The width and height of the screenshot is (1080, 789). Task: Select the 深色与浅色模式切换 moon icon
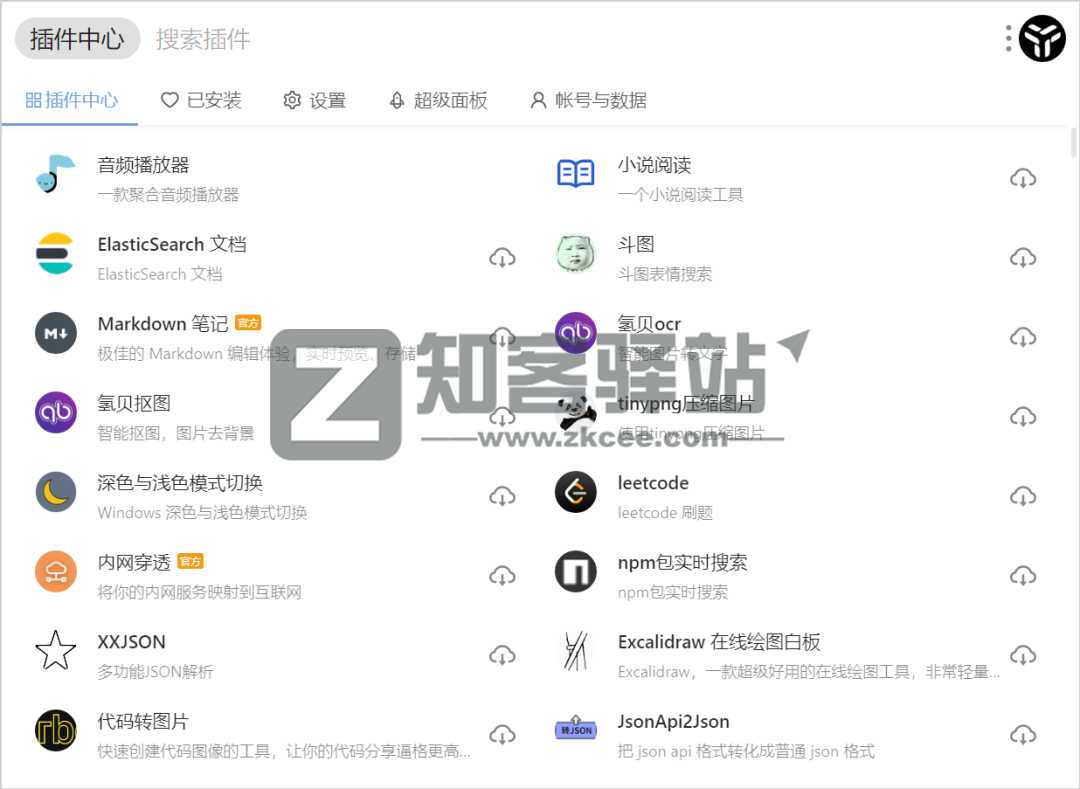[x=56, y=495]
